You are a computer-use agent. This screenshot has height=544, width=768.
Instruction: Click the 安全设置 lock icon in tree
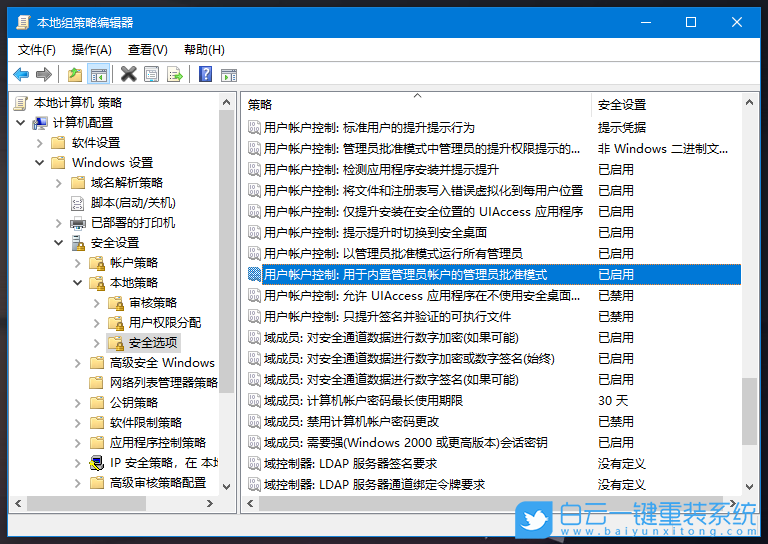pyautogui.click(x=78, y=243)
